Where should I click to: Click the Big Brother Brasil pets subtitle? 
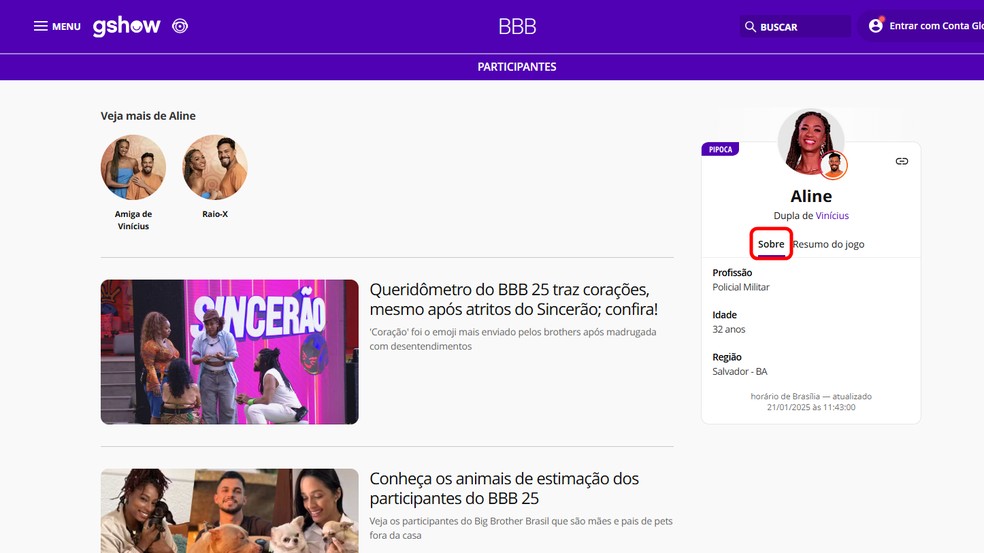pos(521,528)
